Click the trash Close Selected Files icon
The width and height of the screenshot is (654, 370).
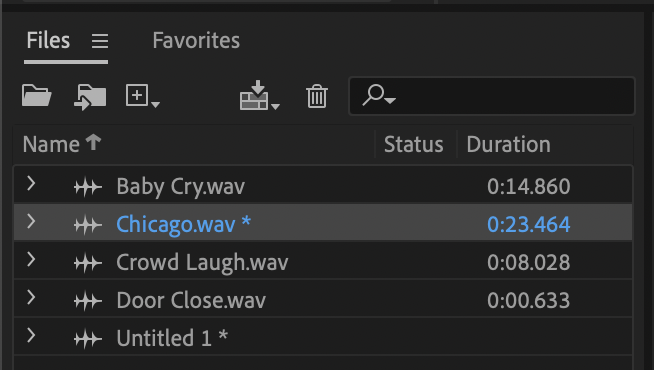tap(317, 96)
